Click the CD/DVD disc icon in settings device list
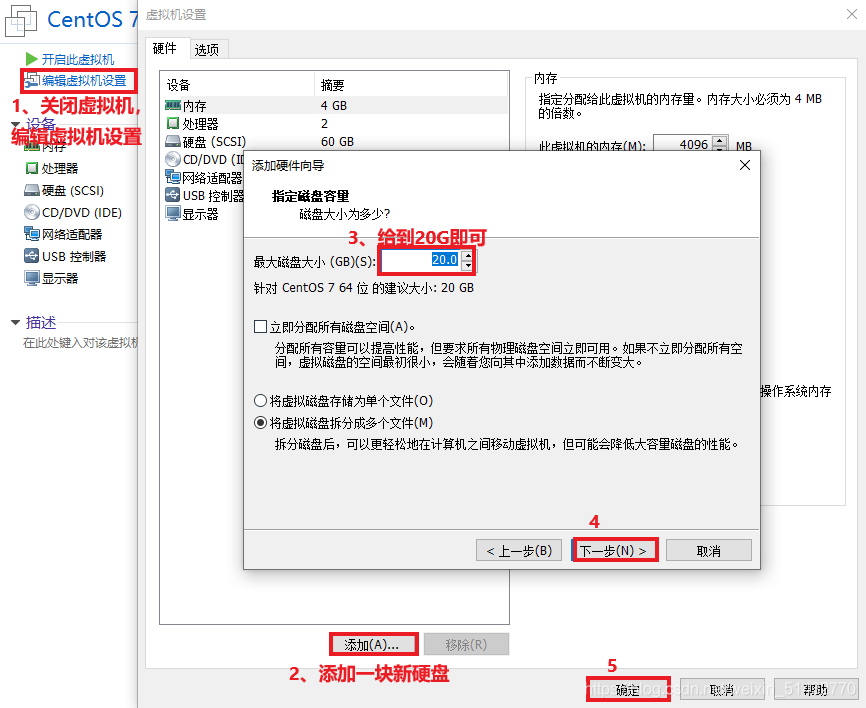Viewport: 866px width, 708px height. 173,159
